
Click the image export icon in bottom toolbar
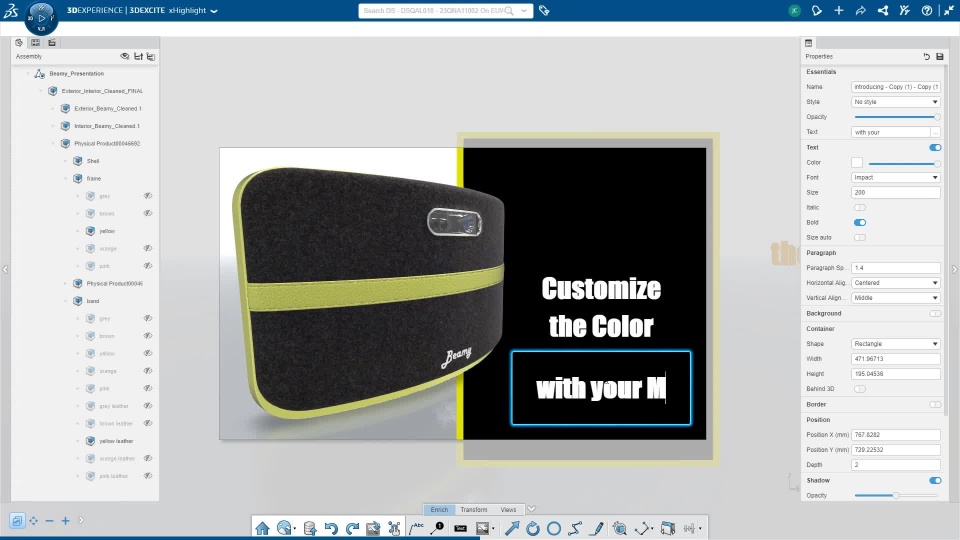tap(373, 528)
